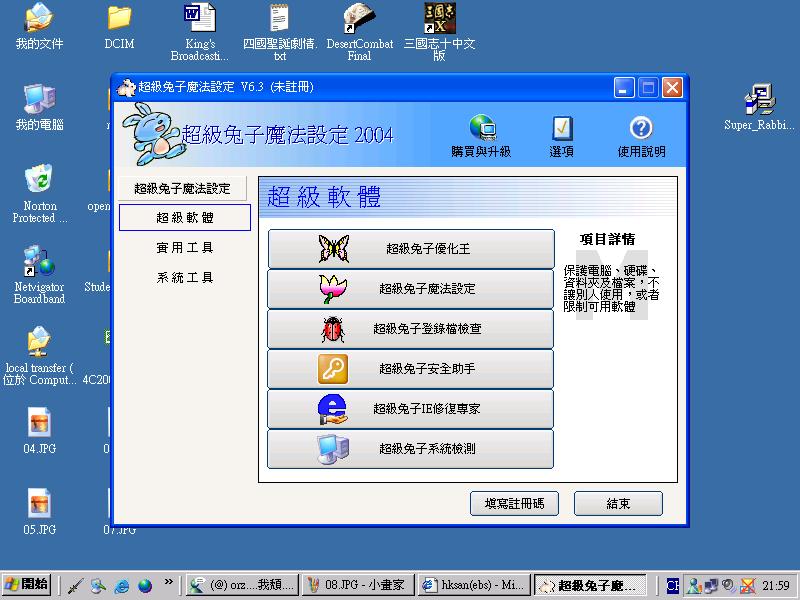Select the Netvigator Boardband shortcut icon
The height and width of the screenshot is (600, 800).
(x=39, y=274)
